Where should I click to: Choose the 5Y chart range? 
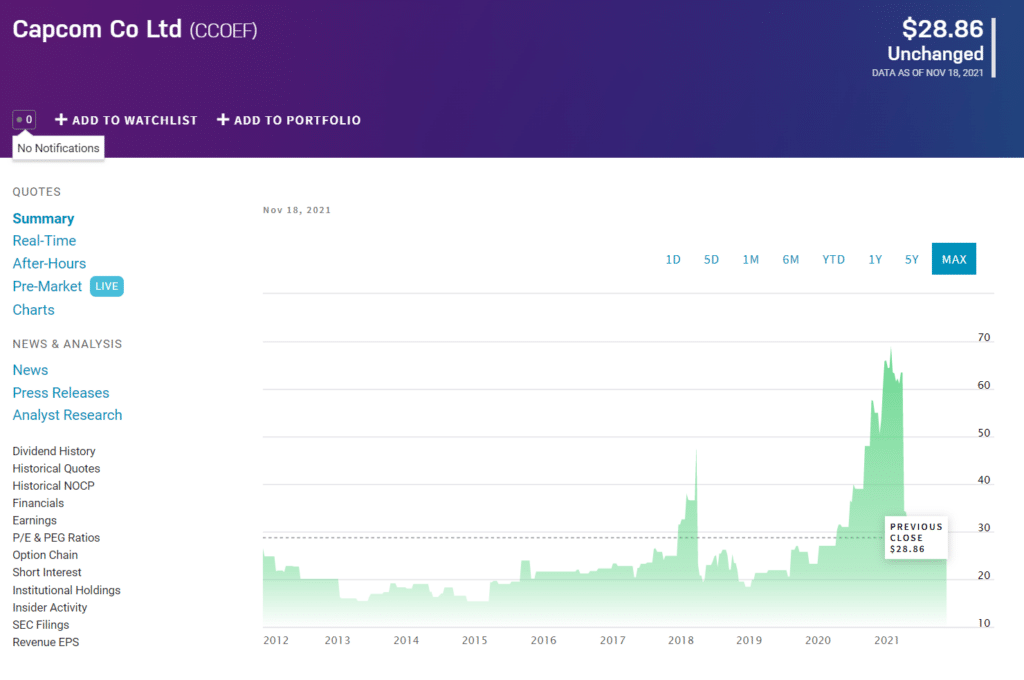(912, 259)
